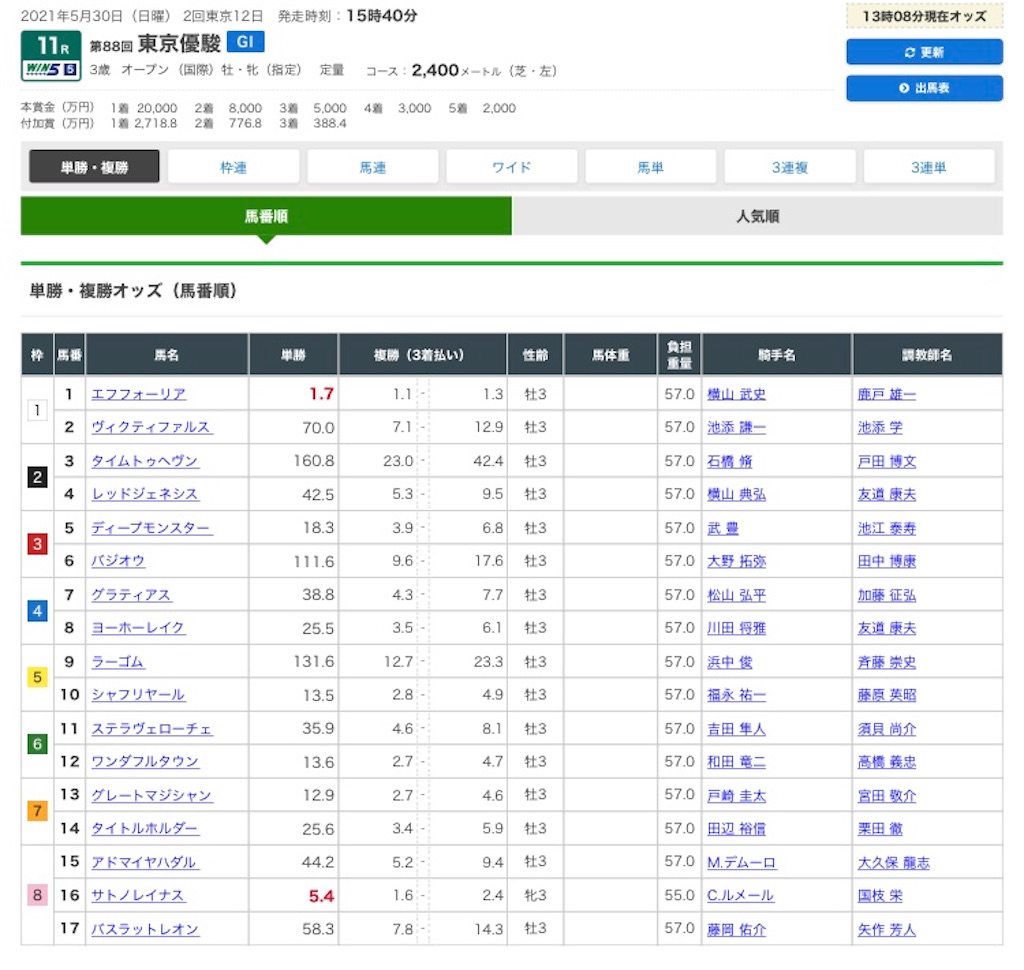Open horse サトノレイナス link
The image size is (1024, 970).
coord(138,895)
